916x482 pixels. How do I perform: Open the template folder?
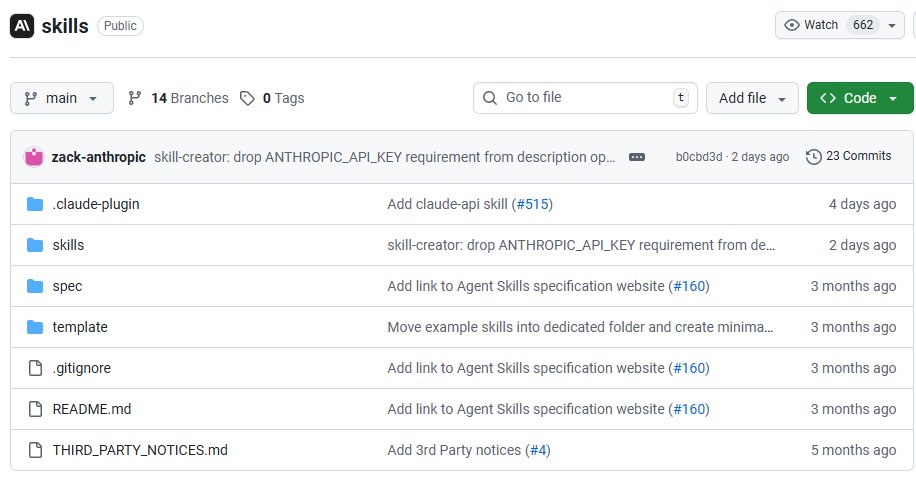(80, 327)
